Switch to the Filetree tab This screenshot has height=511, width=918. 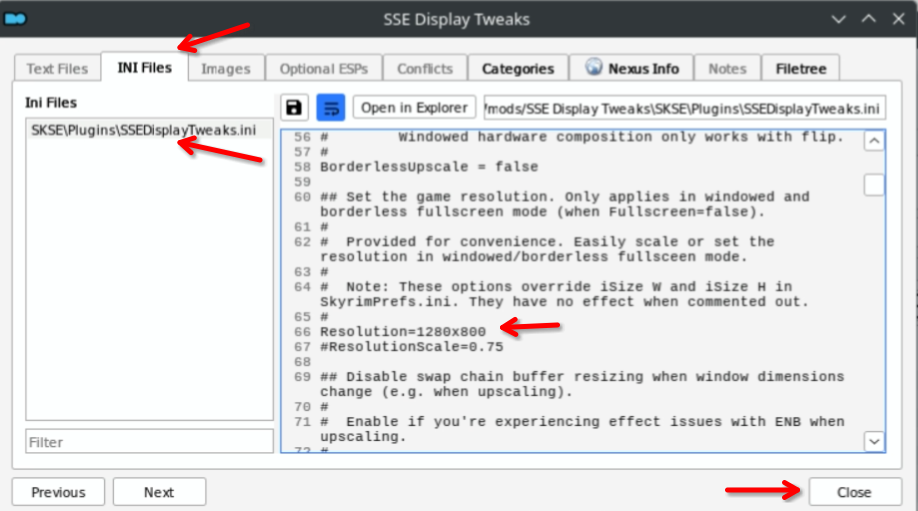[x=800, y=68]
